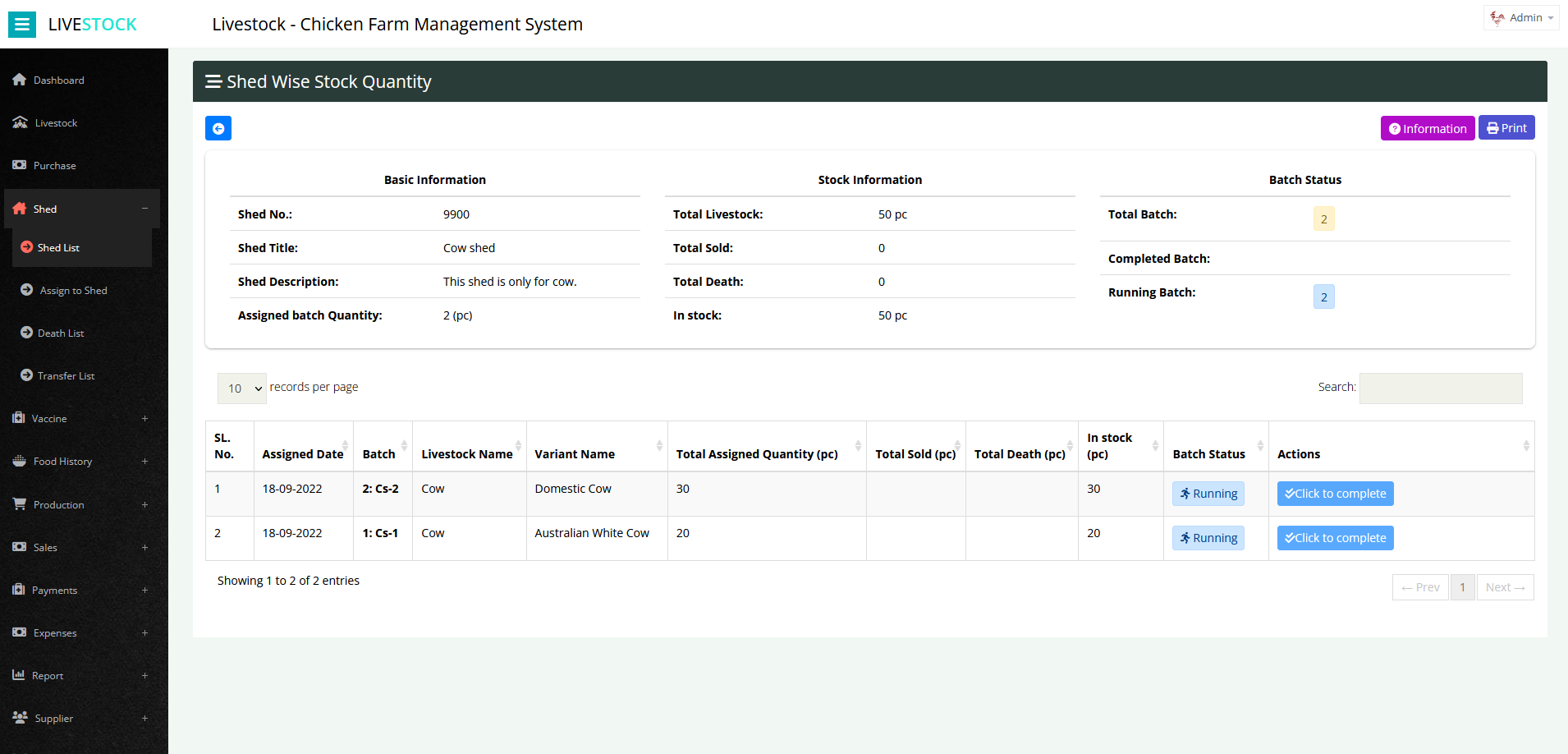This screenshot has height=754, width=1568.
Task: Select Shed List from the sidebar
Action: tap(57, 247)
